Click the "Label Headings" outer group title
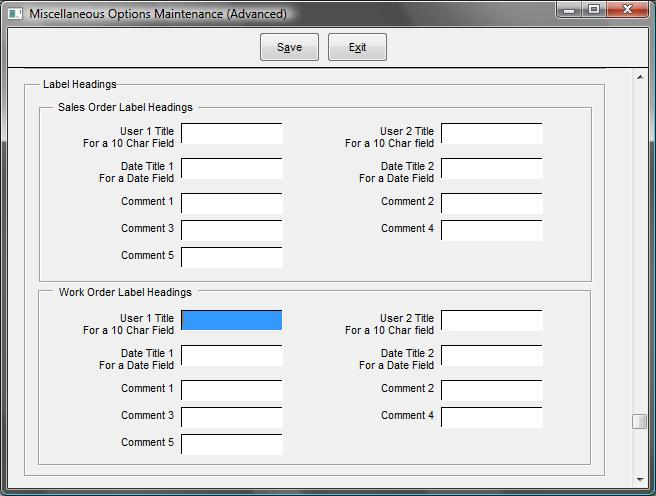The image size is (656, 496). tap(79, 84)
